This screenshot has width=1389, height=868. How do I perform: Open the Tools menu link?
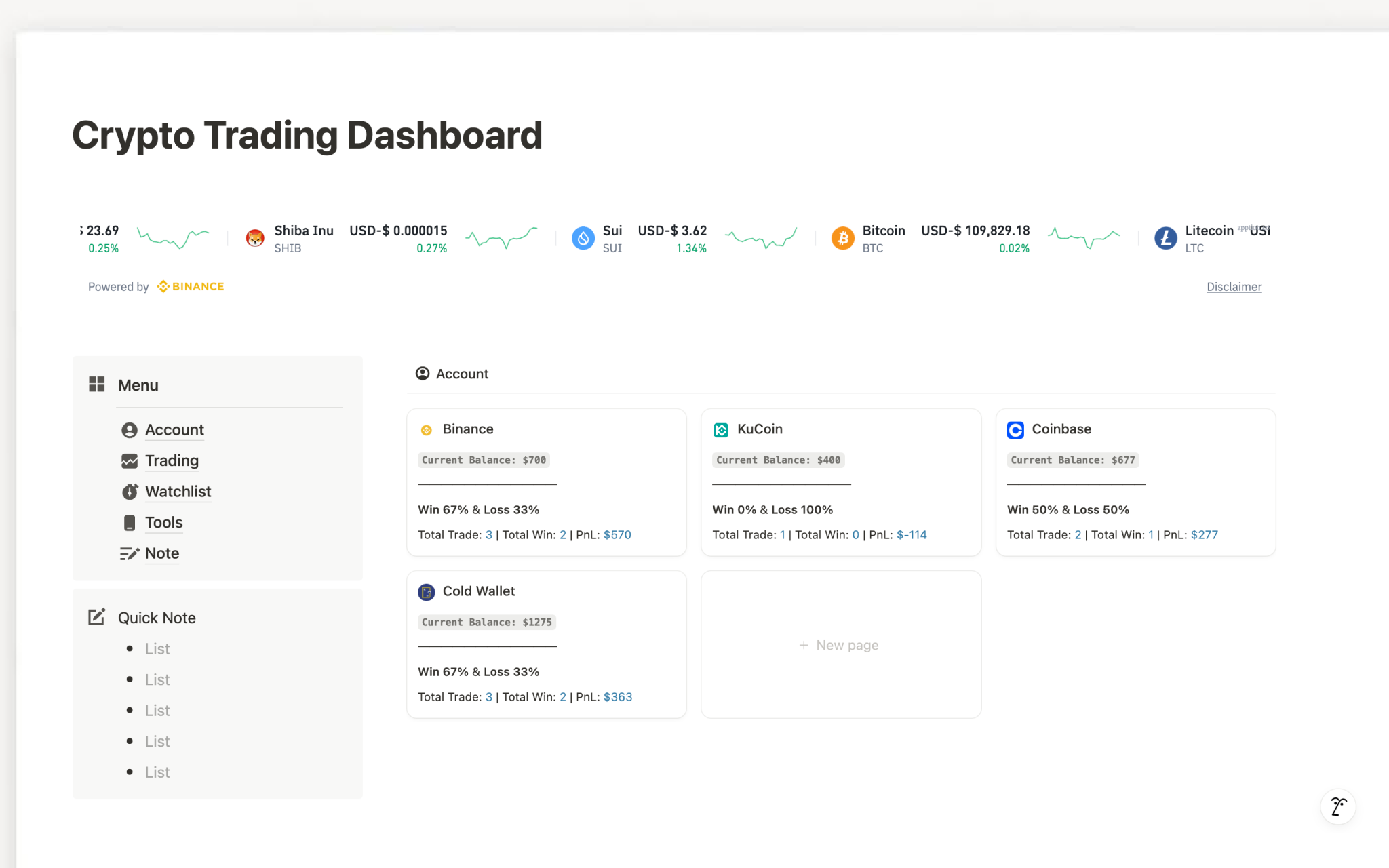pyautogui.click(x=164, y=523)
